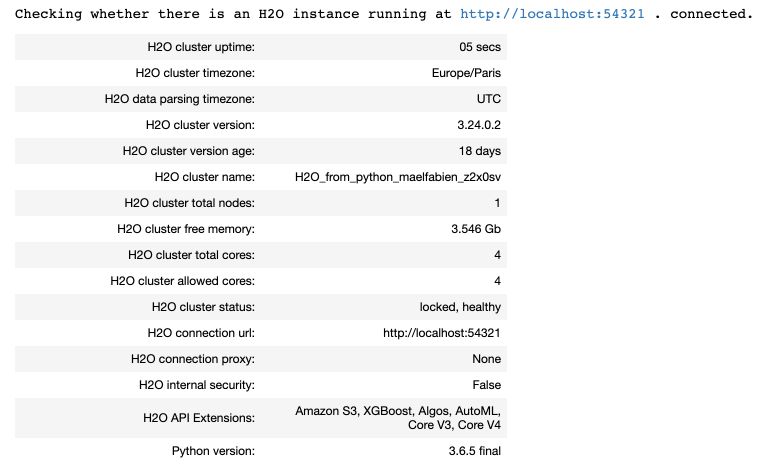
Task: Select the "05 secs" uptime value
Action: coord(480,47)
